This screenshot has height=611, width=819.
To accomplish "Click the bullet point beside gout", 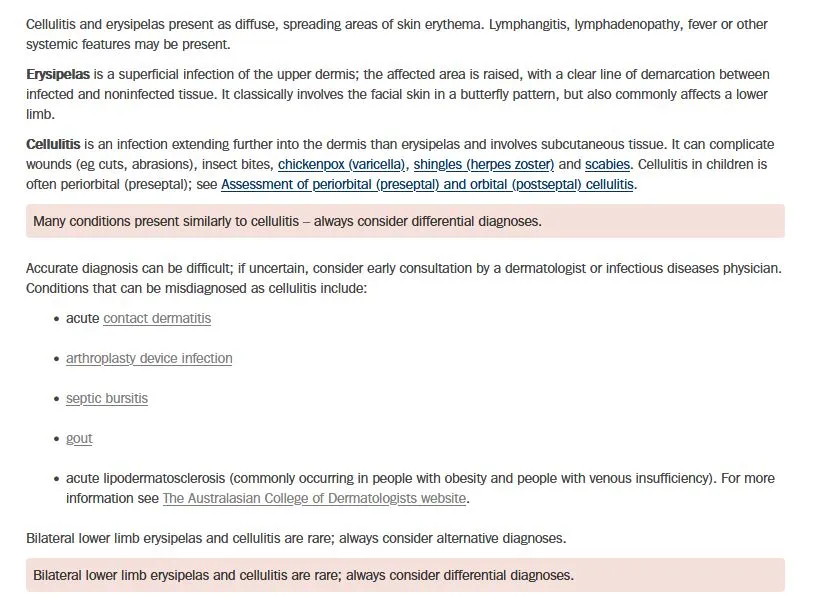I will [56, 439].
